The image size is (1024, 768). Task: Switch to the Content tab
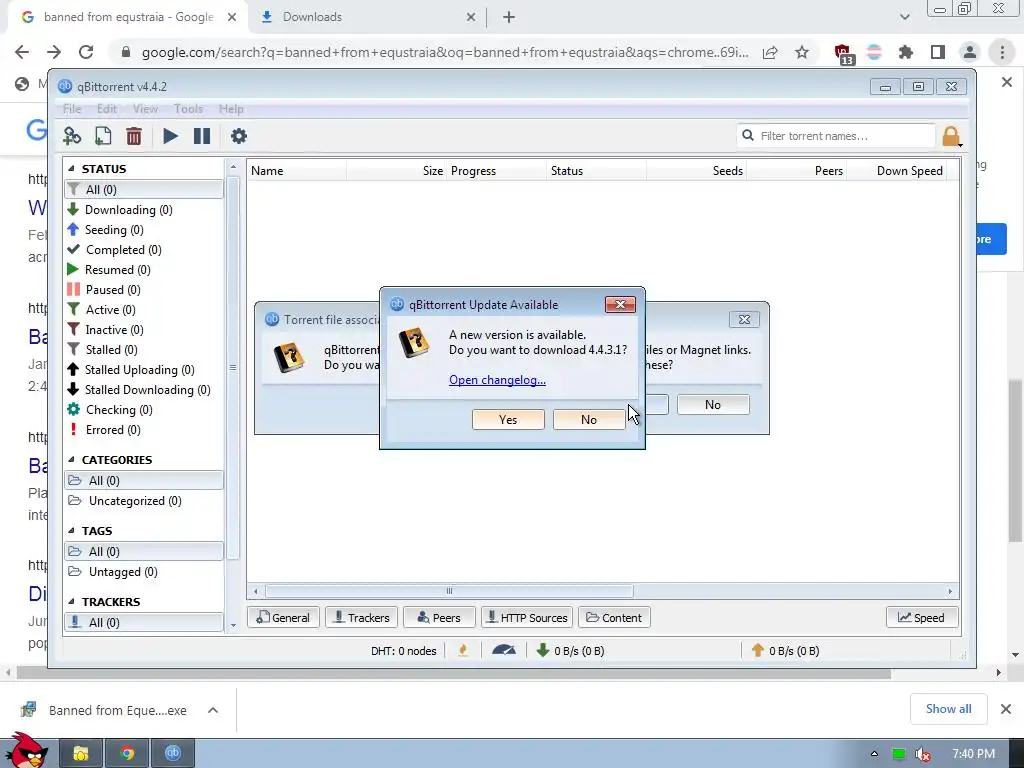pyautogui.click(x=614, y=617)
